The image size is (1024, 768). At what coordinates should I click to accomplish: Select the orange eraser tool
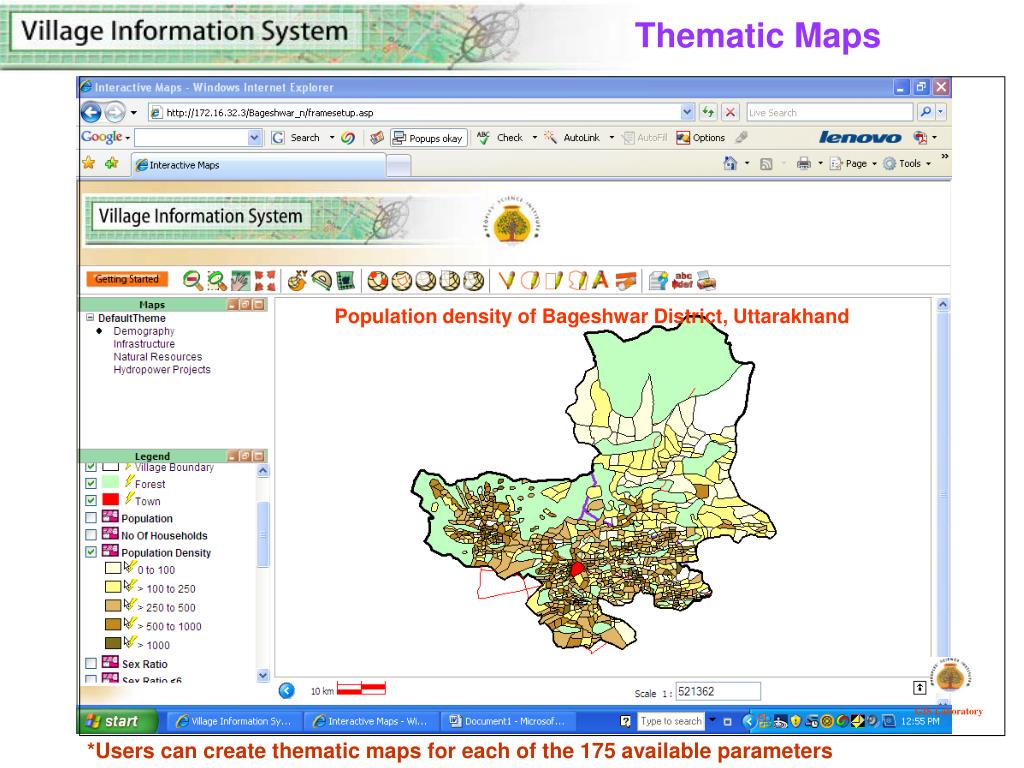625,281
